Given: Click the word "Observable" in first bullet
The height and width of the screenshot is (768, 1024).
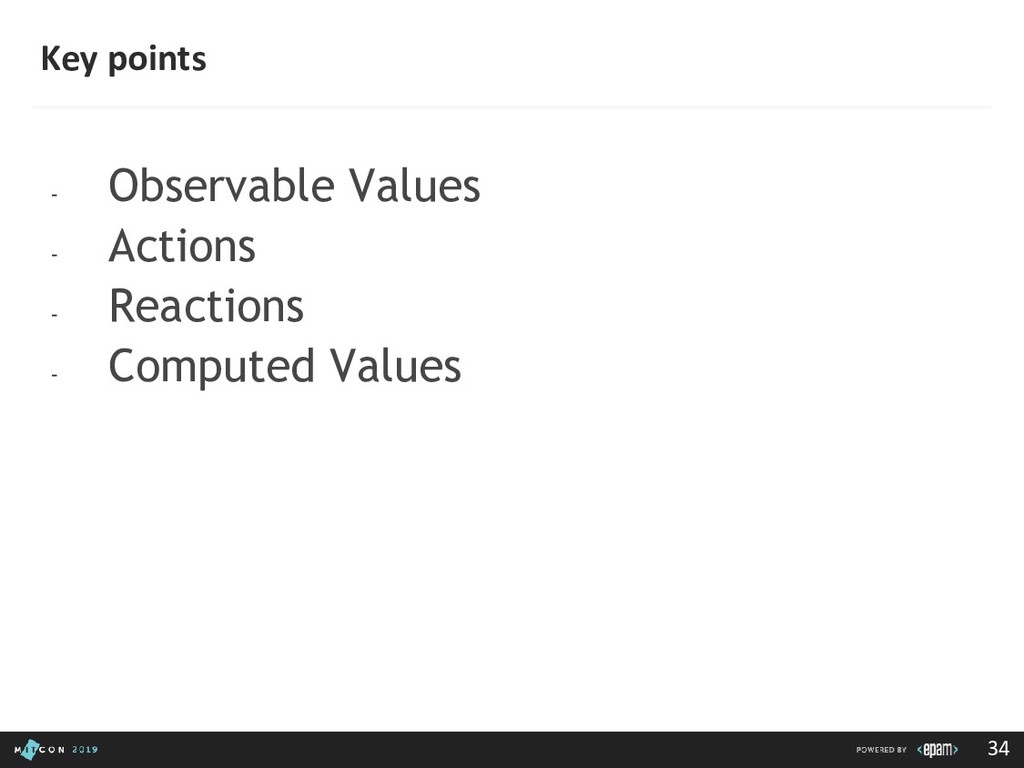Looking at the screenshot, I should tap(222, 187).
